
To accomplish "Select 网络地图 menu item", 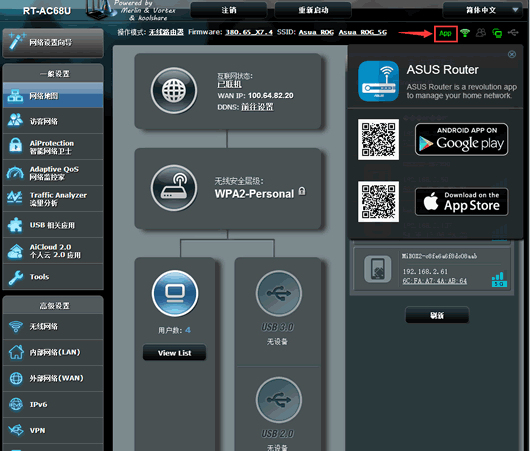I will click(53, 96).
